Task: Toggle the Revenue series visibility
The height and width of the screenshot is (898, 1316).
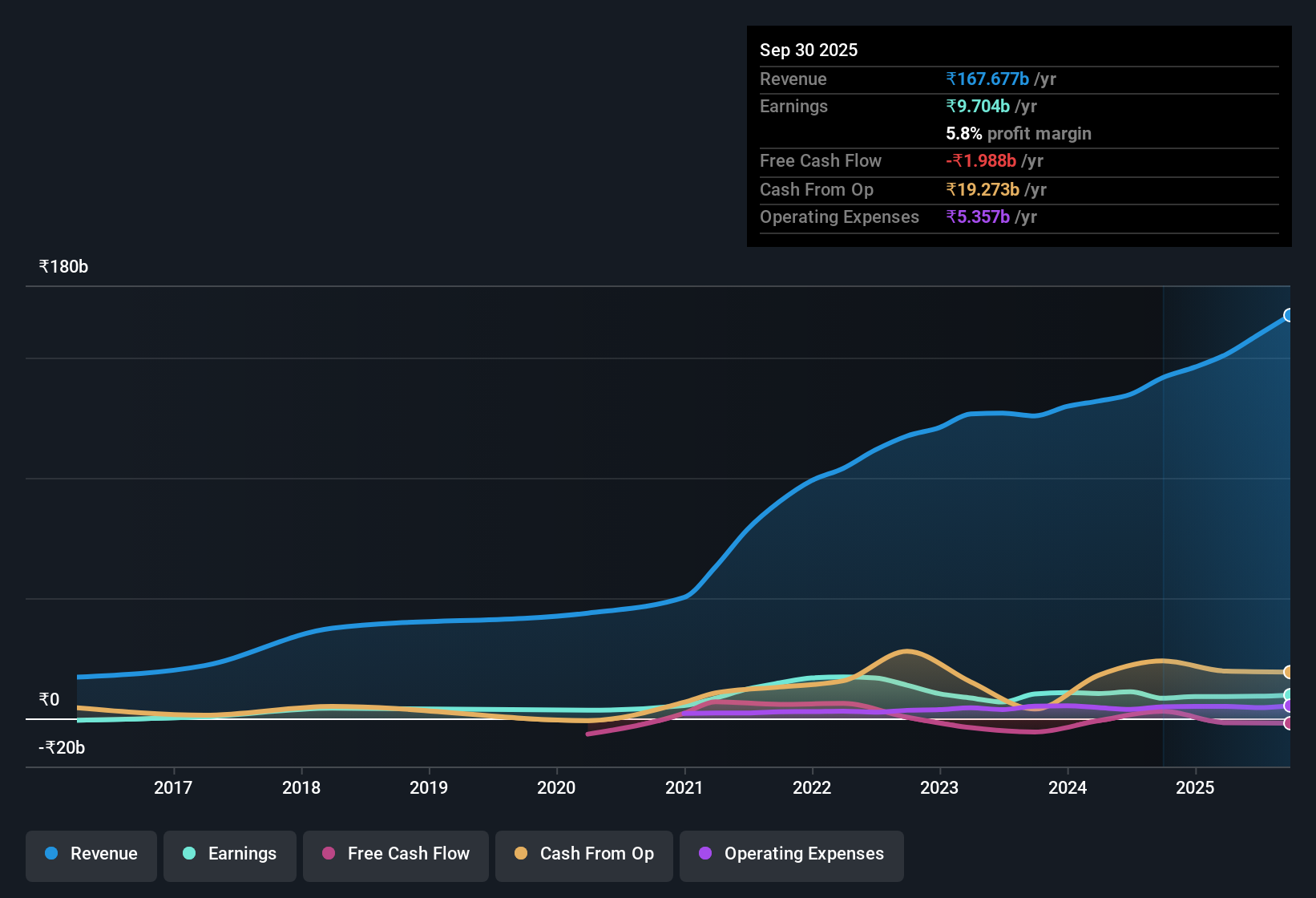Action: (91, 854)
